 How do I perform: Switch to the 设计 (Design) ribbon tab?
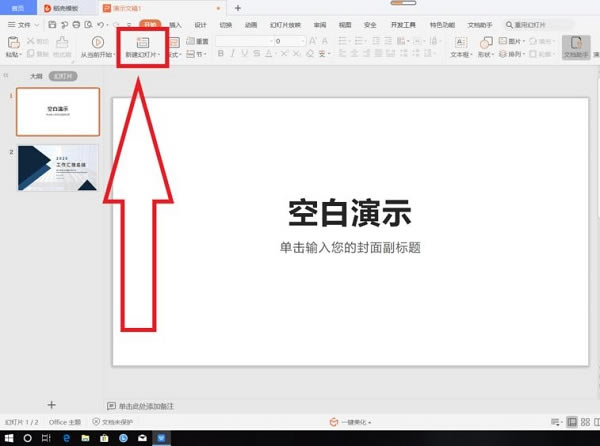[200, 23]
